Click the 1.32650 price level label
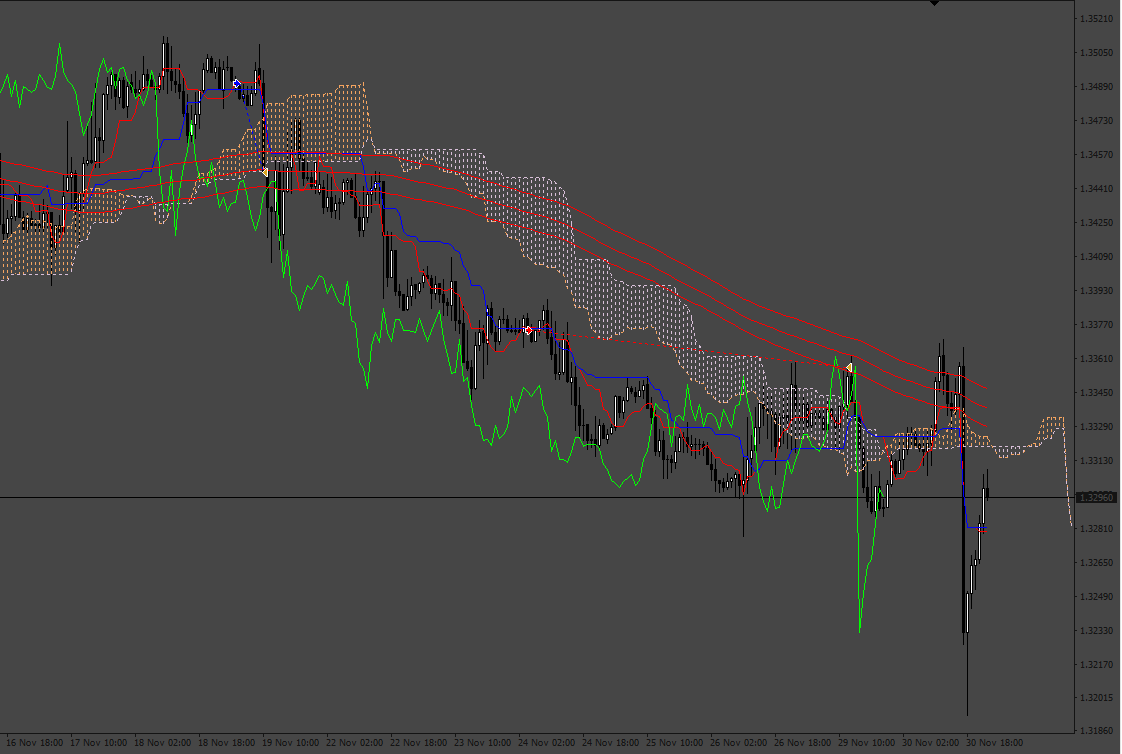Image resolution: width=1122 pixels, height=754 pixels. click(x=1096, y=562)
